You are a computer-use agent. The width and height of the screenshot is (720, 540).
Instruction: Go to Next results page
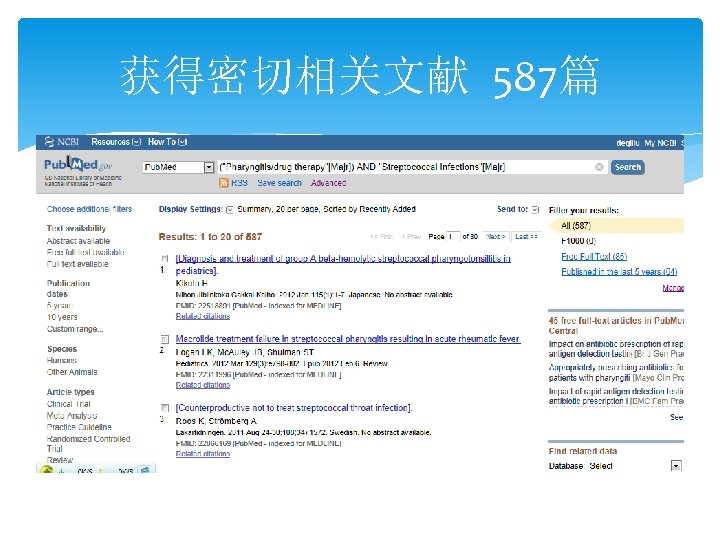click(x=495, y=236)
